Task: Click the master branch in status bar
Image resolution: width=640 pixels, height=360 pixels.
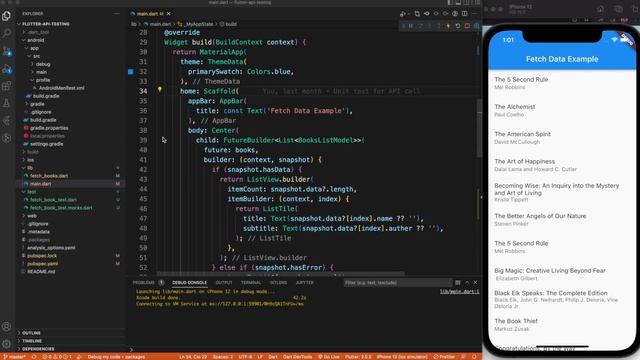Action: pos(15,357)
